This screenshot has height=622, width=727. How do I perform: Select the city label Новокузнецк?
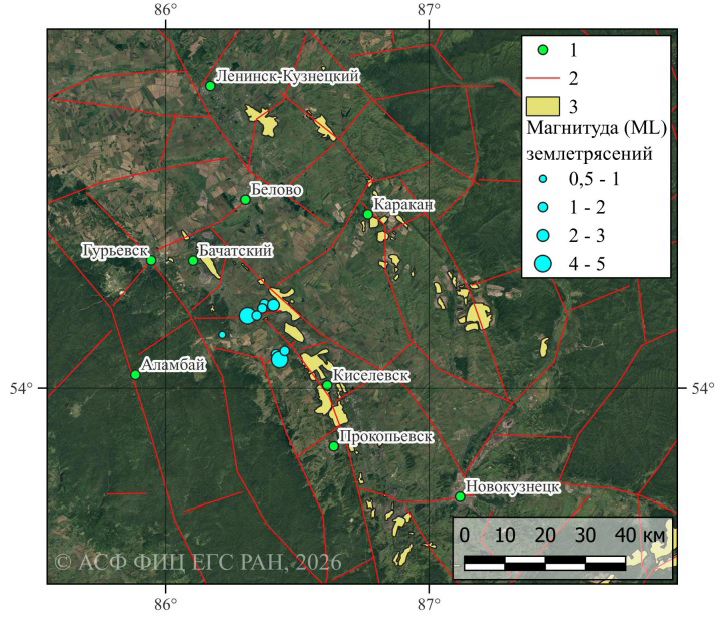pyautogui.click(x=513, y=486)
